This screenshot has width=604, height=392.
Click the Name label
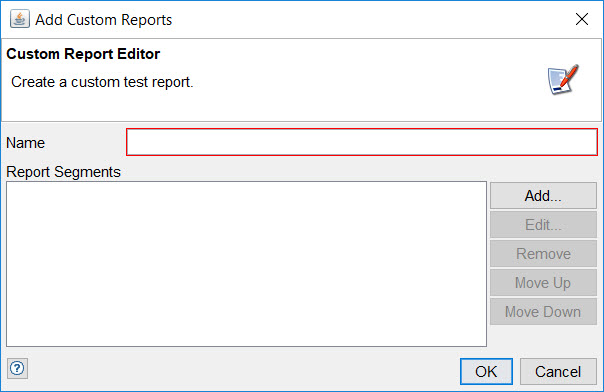[x=25, y=143]
